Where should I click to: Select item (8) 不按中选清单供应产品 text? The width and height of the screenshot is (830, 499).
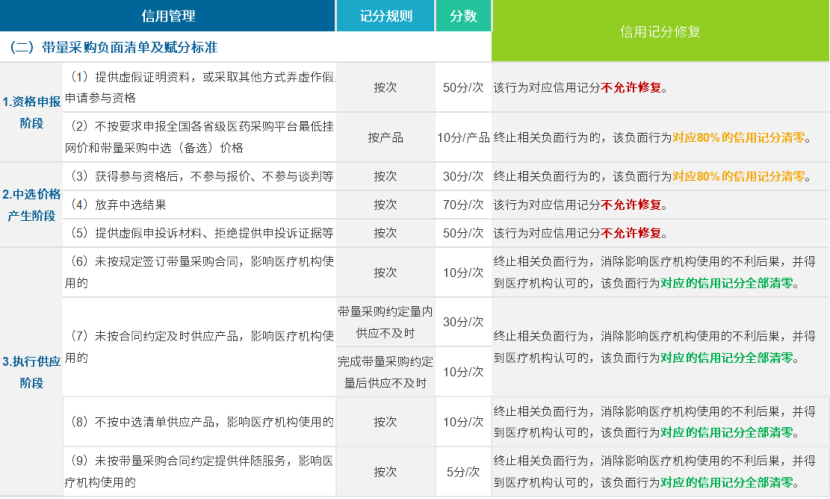point(200,422)
